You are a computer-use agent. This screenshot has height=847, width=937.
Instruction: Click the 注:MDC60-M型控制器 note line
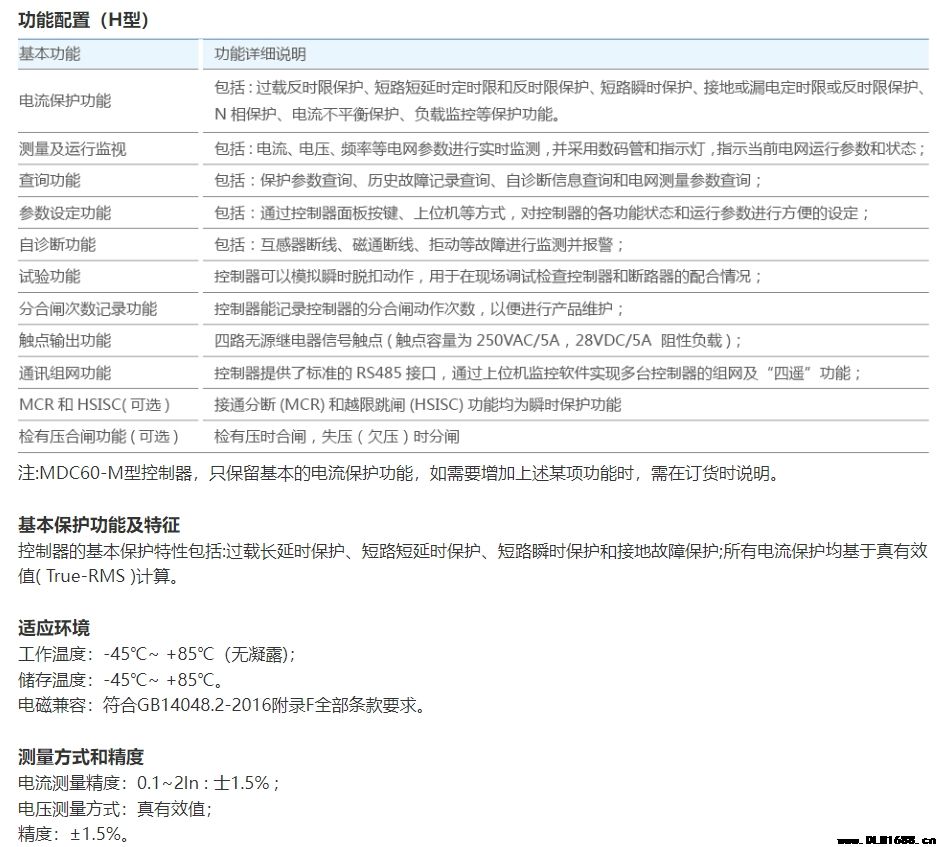coord(397,473)
